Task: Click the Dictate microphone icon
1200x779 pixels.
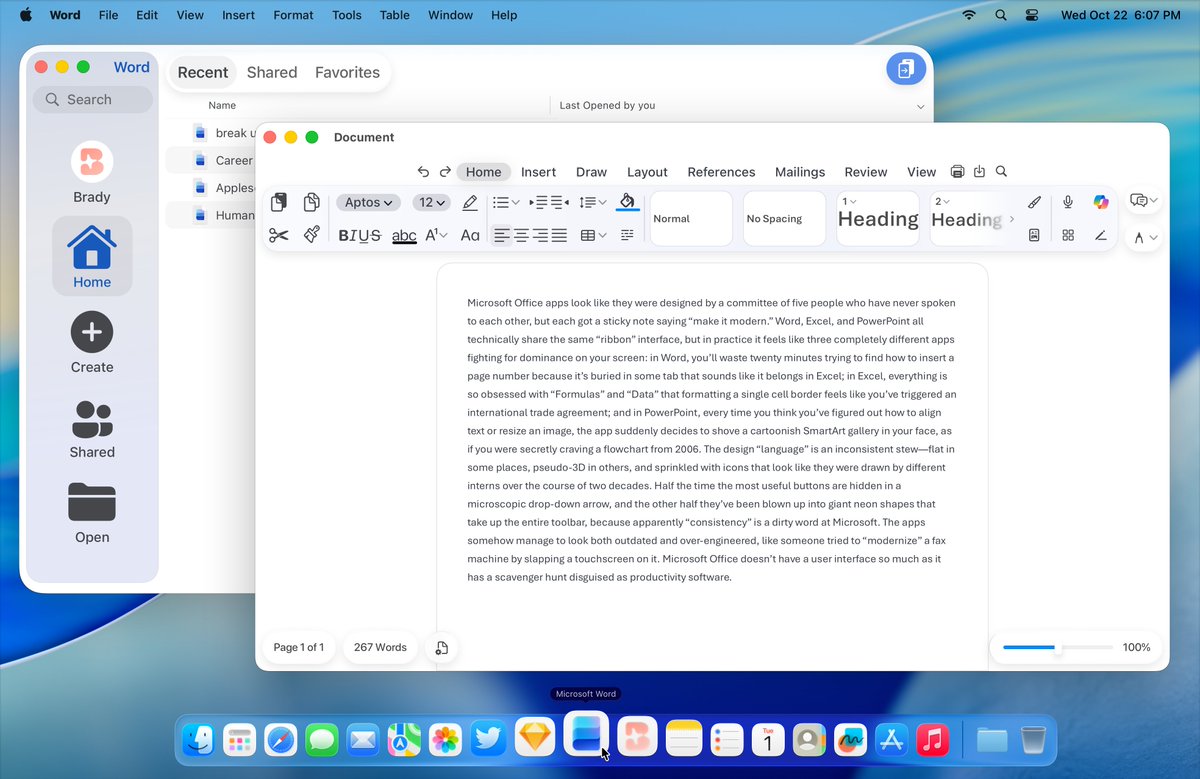Action: 1068,202
